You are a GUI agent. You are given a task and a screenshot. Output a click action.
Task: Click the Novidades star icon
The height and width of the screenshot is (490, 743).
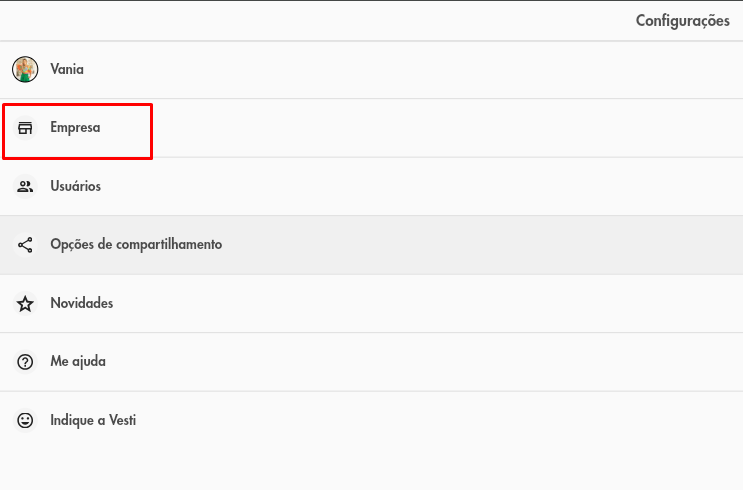[25, 303]
